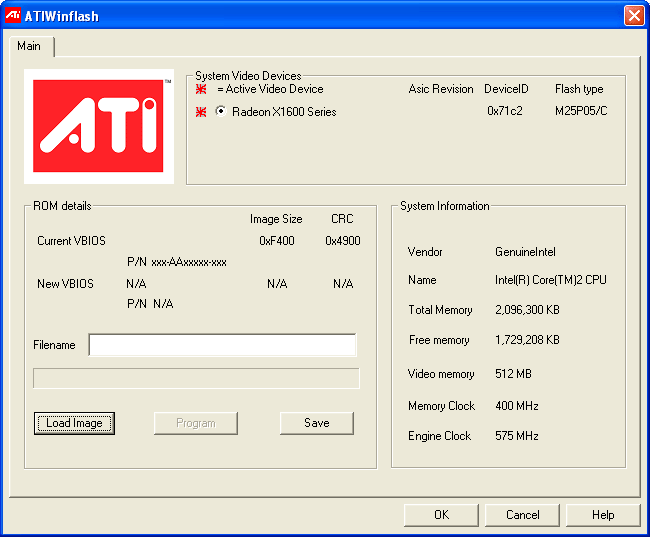Click the video memory value 512 MB
The height and width of the screenshot is (537, 650).
tap(513, 374)
